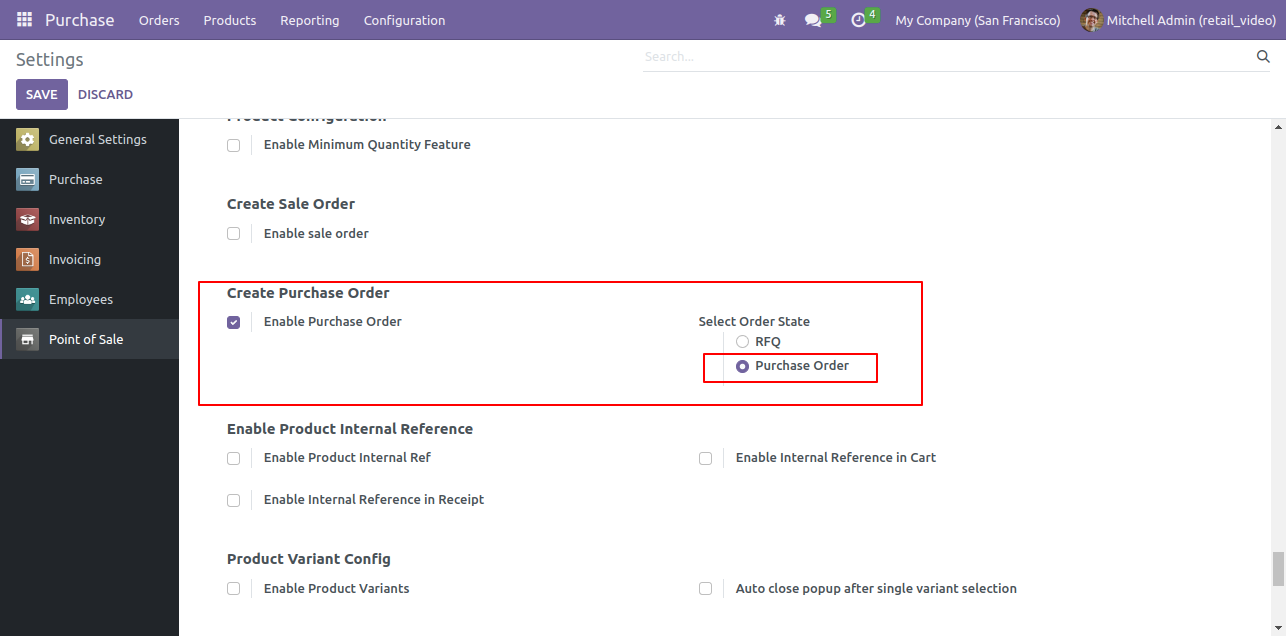Screen dimensions: 1286x636
Task: Open the messages chat icon
Action: pos(813,20)
